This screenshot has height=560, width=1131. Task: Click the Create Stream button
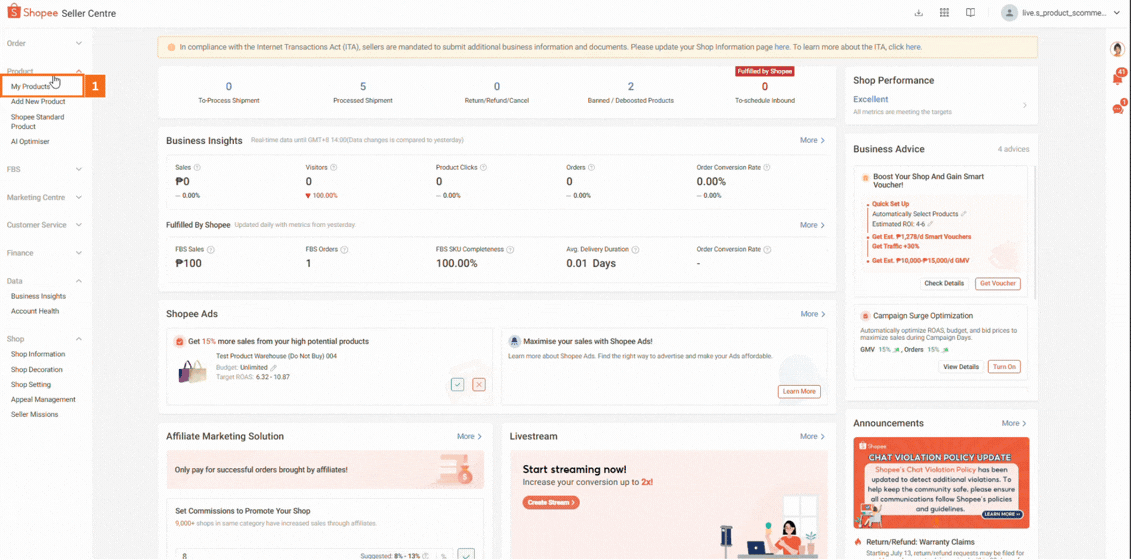[551, 502]
